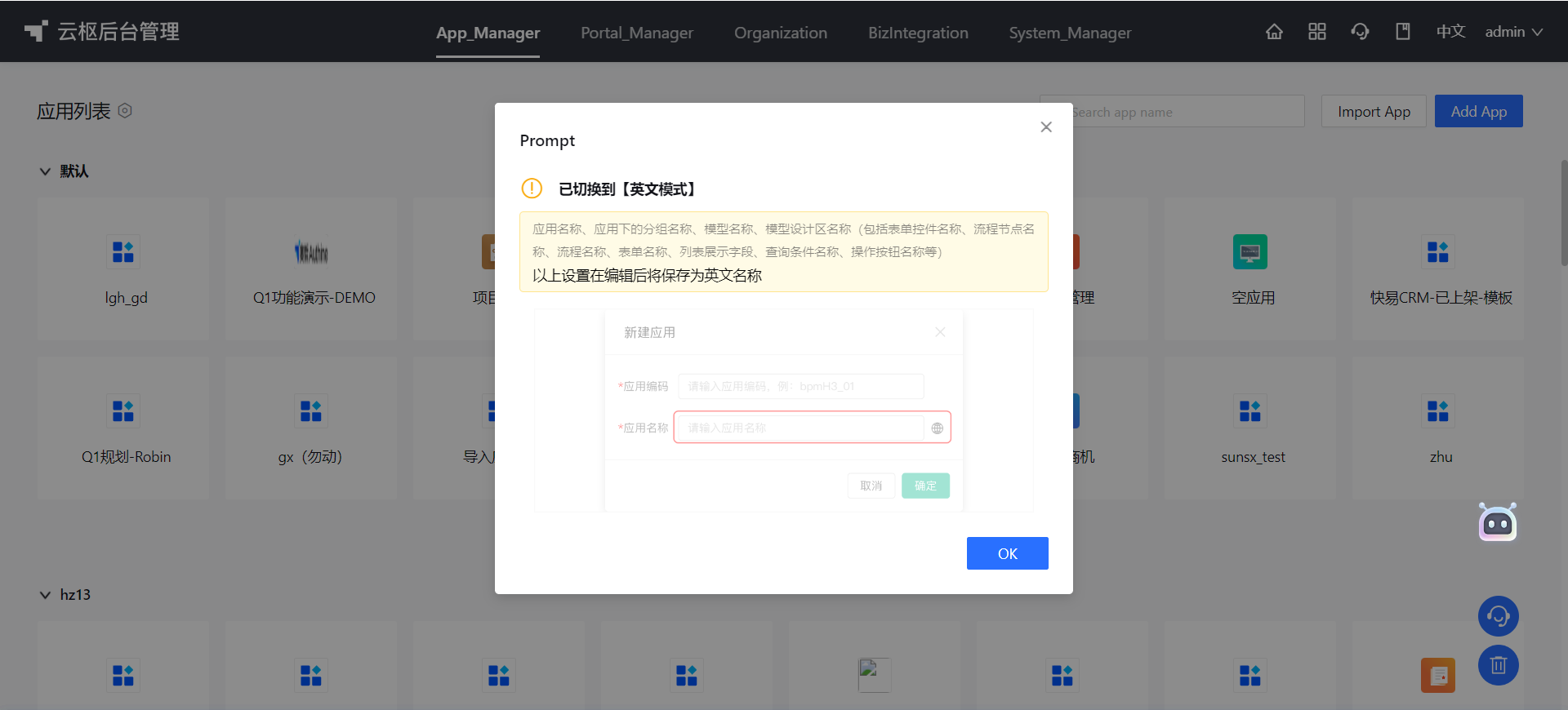Click the blue round support button

[x=1499, y=616]
